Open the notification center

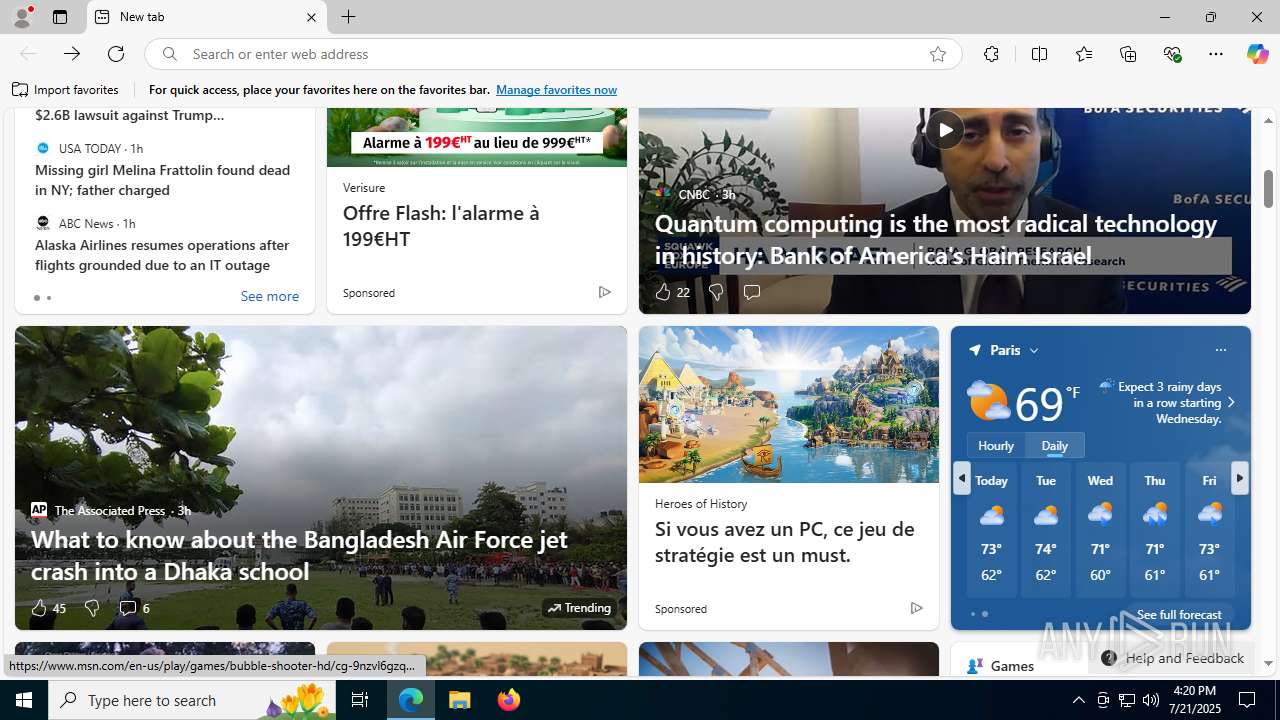[x=1247, y=700]
